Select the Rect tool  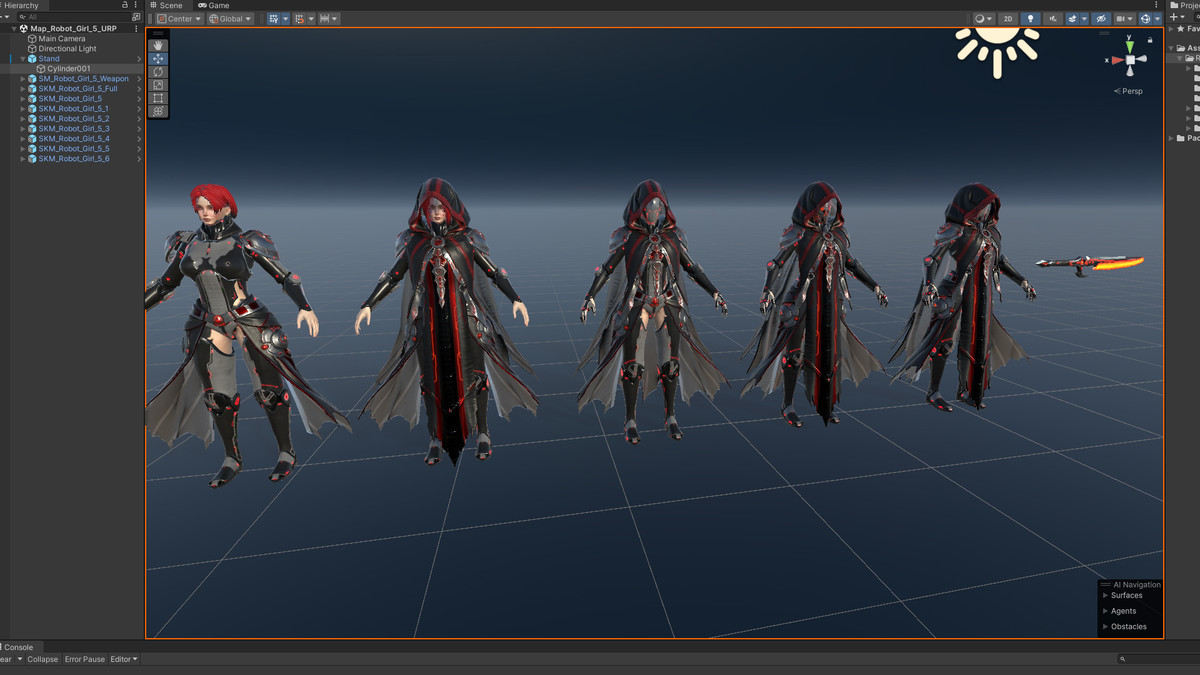point(158,98)
